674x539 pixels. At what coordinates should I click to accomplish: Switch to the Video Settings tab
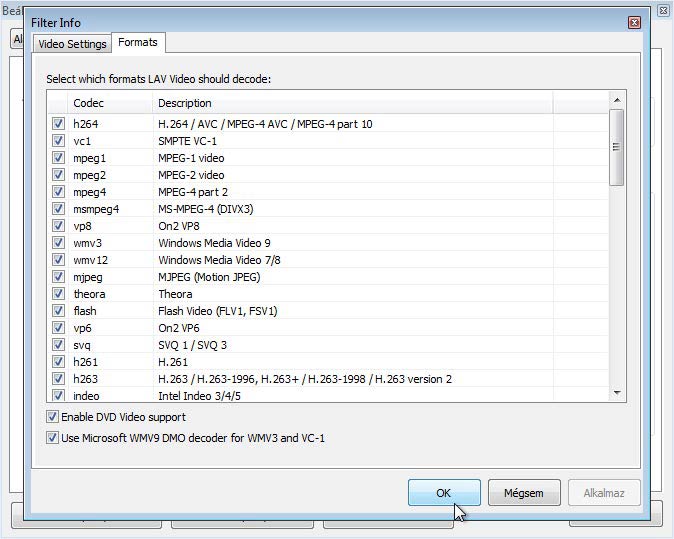(x=72, y=44)
